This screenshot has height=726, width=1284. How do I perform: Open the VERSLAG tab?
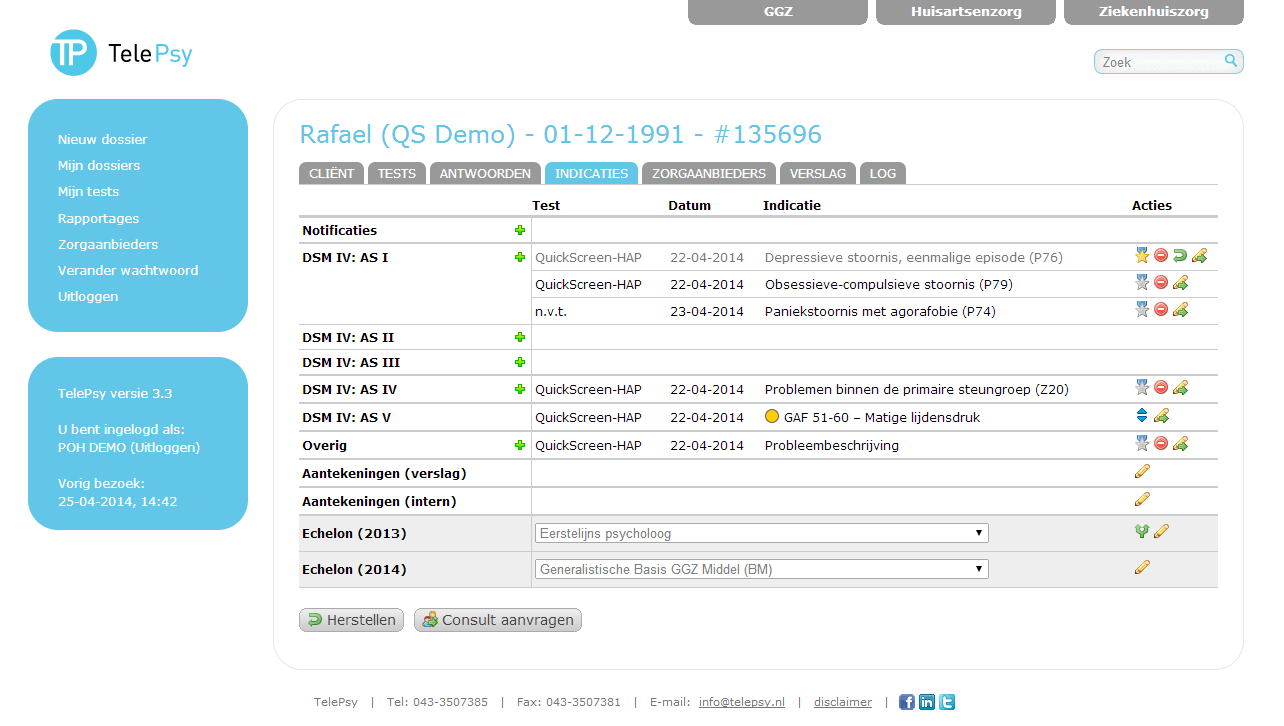click(817, 173)
